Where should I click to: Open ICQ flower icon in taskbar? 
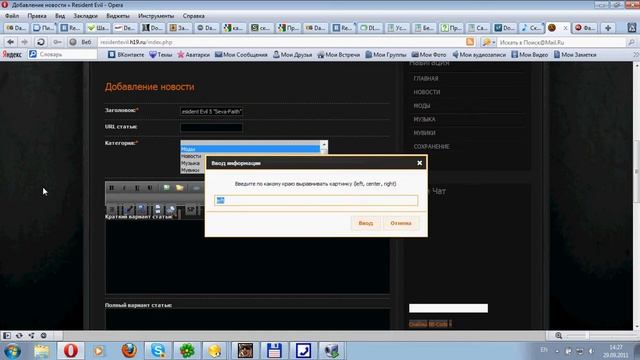187,351
